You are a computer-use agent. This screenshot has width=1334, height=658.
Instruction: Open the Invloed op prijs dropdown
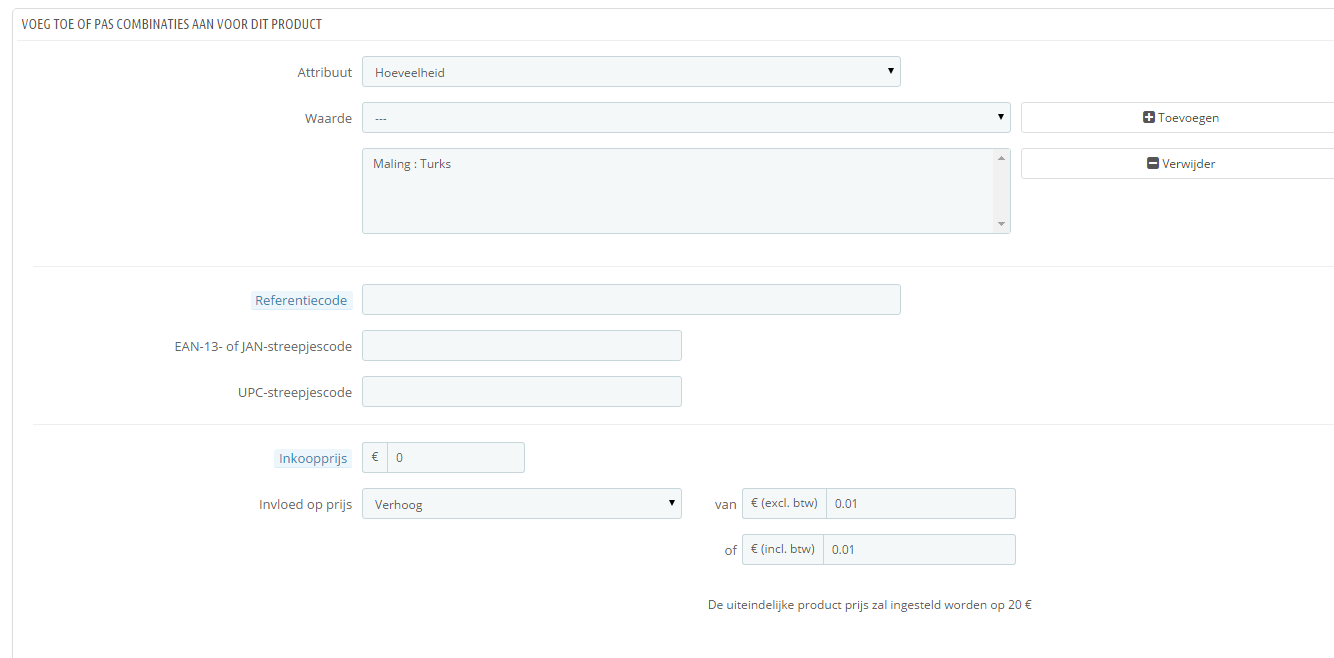(x=521, y=504)
